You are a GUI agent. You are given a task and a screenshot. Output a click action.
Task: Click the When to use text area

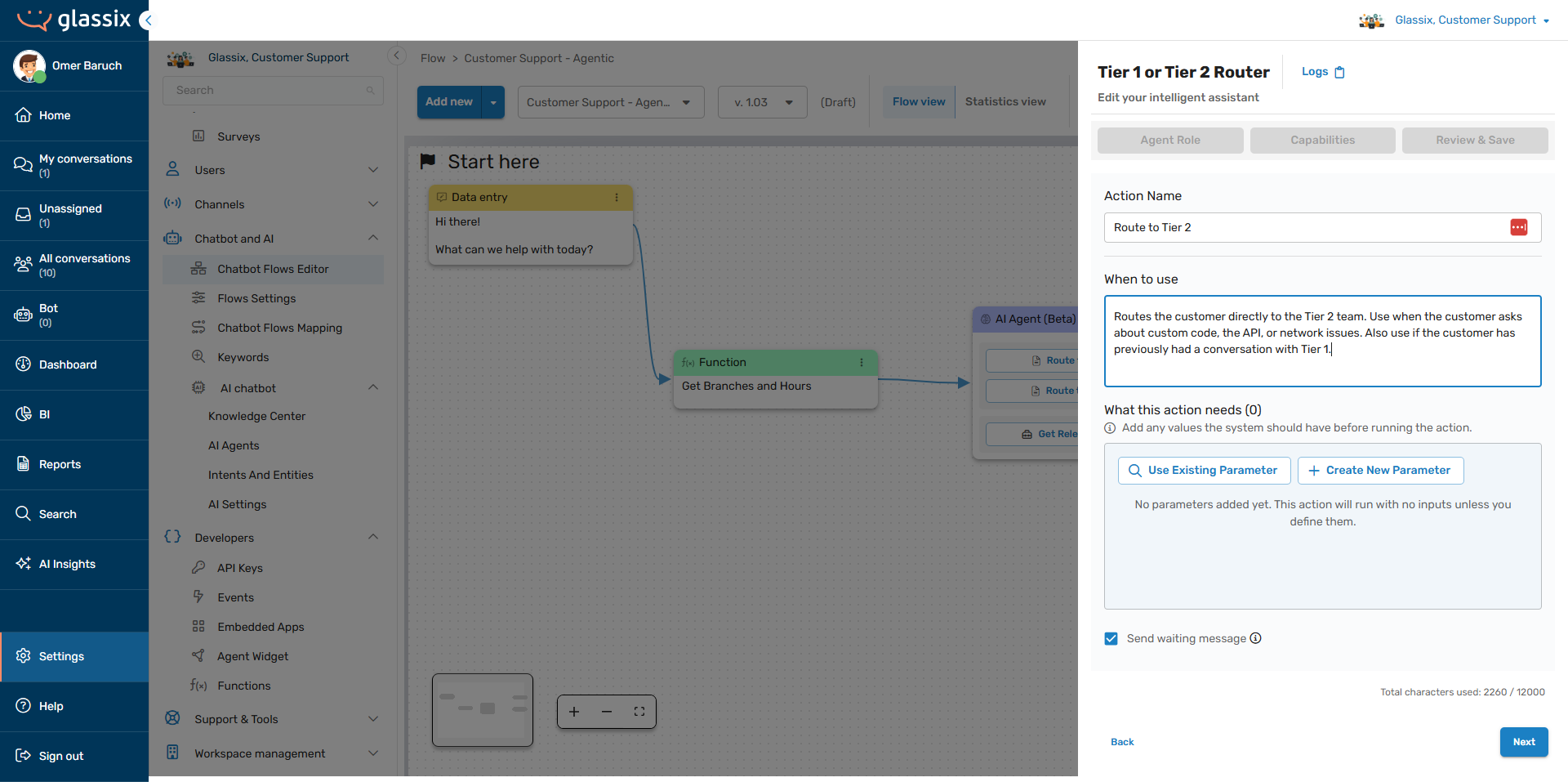coord(1322,341)
